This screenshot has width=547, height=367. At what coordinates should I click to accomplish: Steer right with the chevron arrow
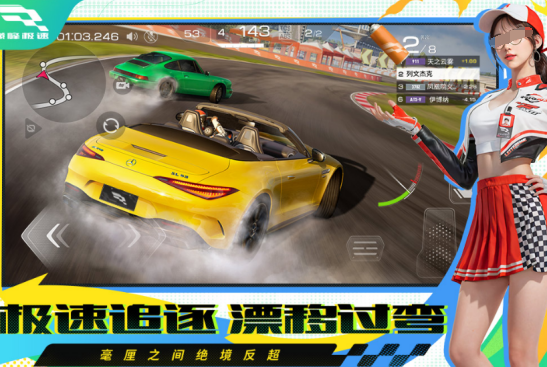134,236
